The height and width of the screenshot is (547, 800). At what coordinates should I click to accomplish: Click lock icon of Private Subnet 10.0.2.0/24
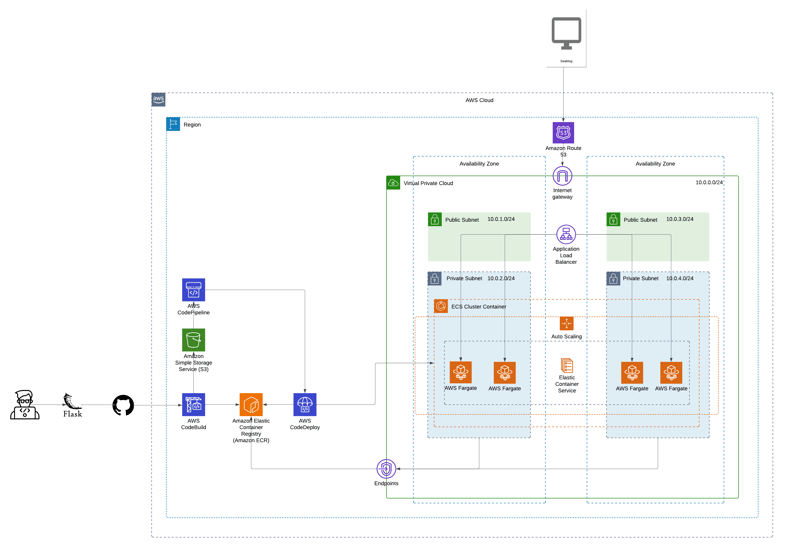[435, 279]
